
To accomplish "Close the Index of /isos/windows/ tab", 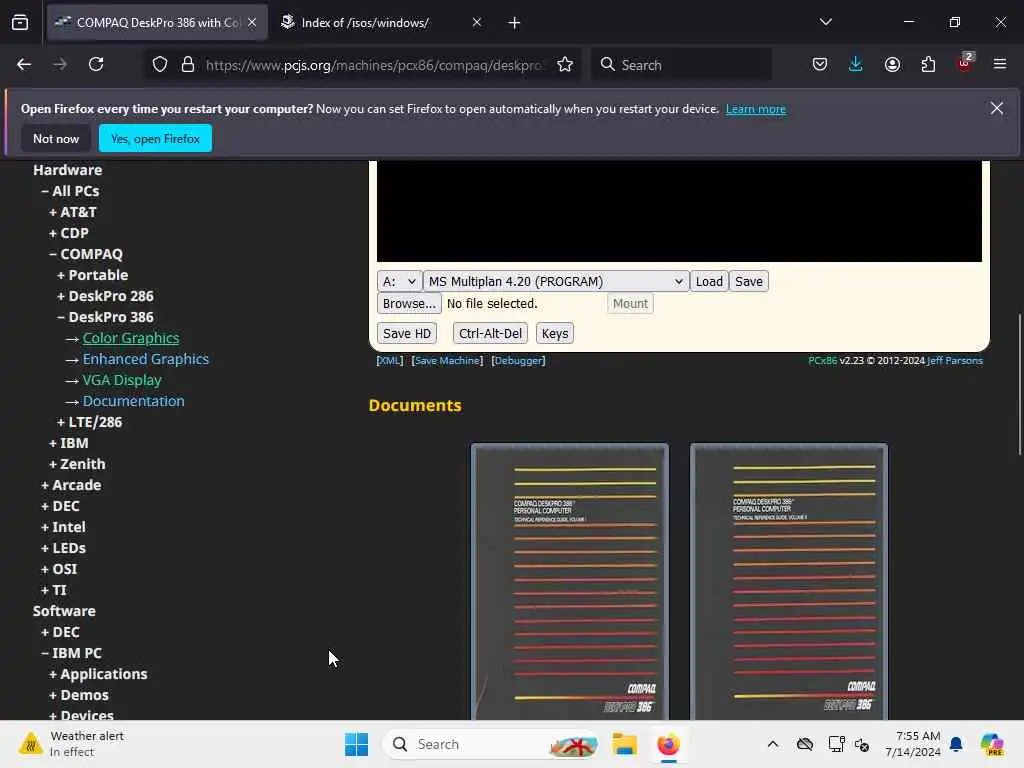I will 477,22.
